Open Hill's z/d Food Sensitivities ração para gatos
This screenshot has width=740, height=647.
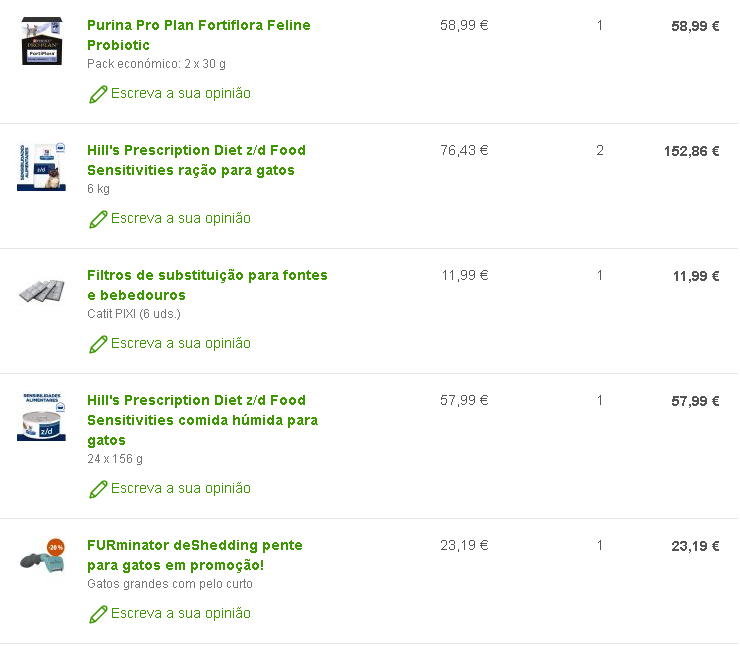(x=196, y=160)
